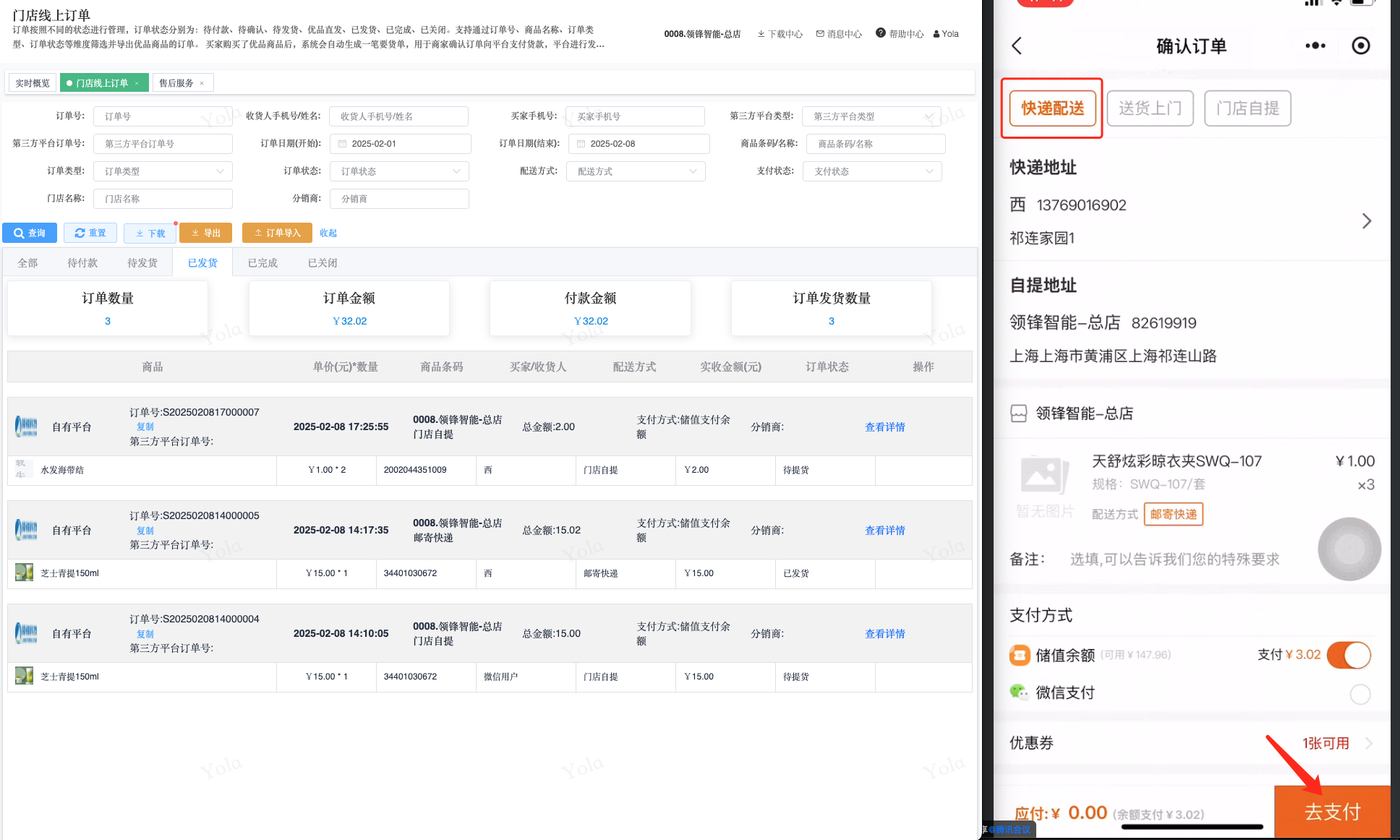Click the Yola user profile icon
The image size is (1400, 840).
(x=936, y=34)
